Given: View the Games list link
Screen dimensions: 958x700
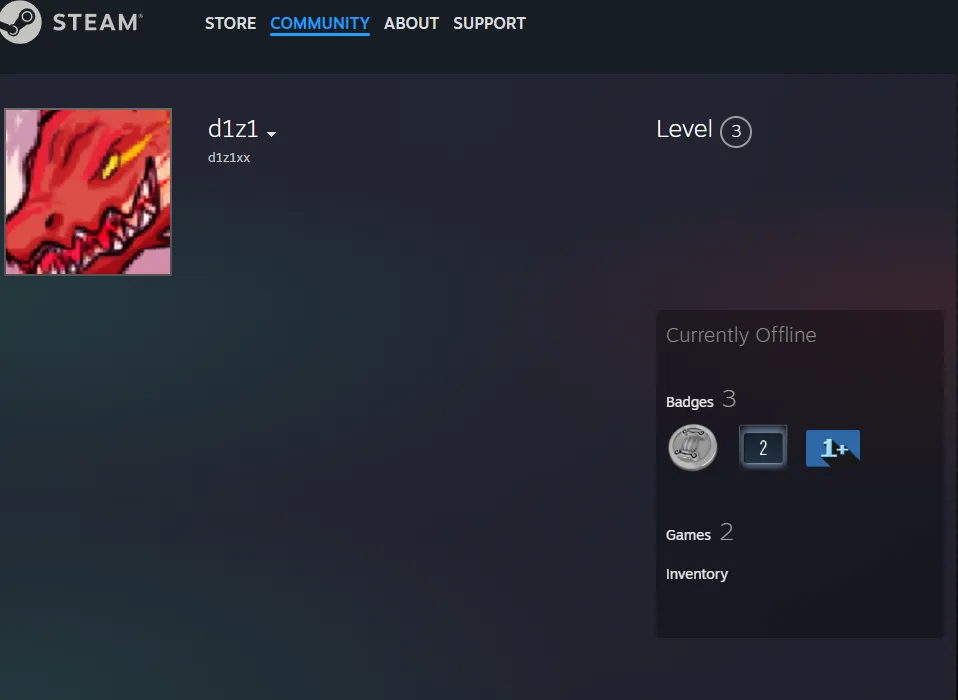Looking at the screenshot, I should pos(689,535).
